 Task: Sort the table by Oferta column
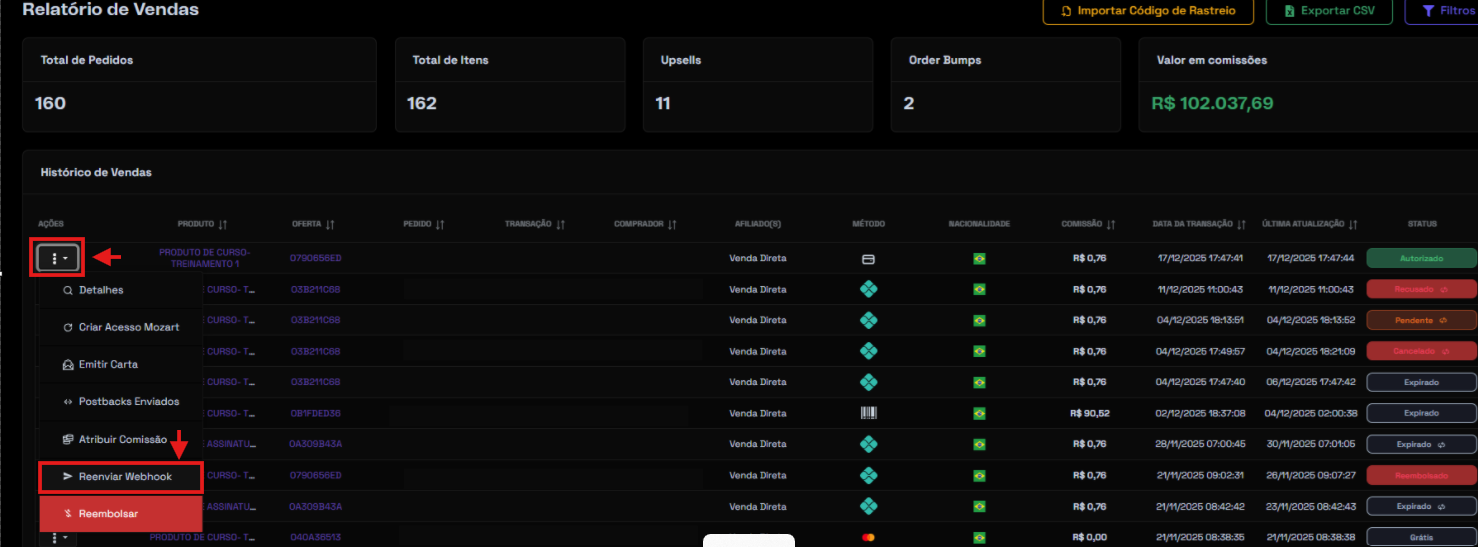pos(329,225)
